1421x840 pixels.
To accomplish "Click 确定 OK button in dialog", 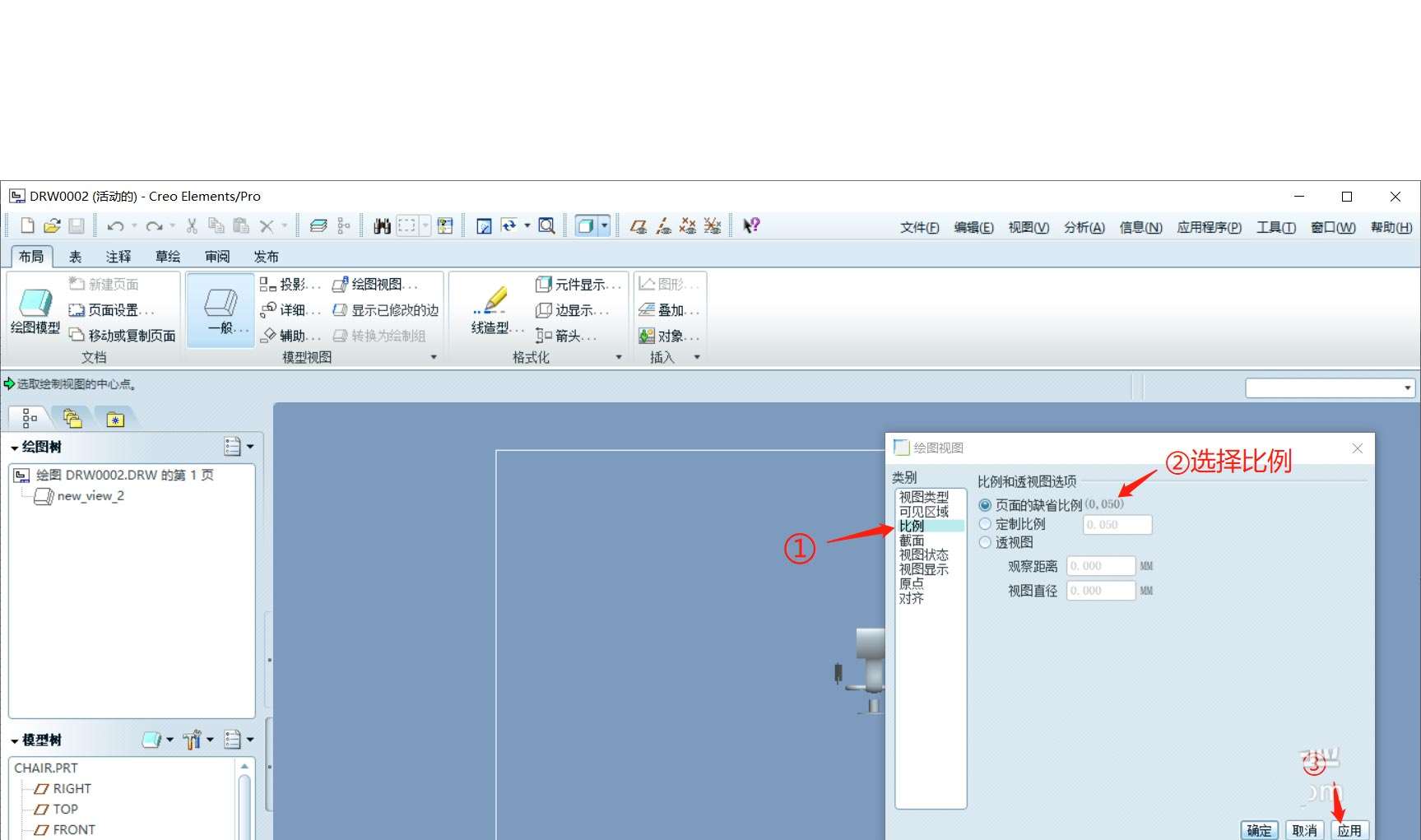I will [1259, 831].
